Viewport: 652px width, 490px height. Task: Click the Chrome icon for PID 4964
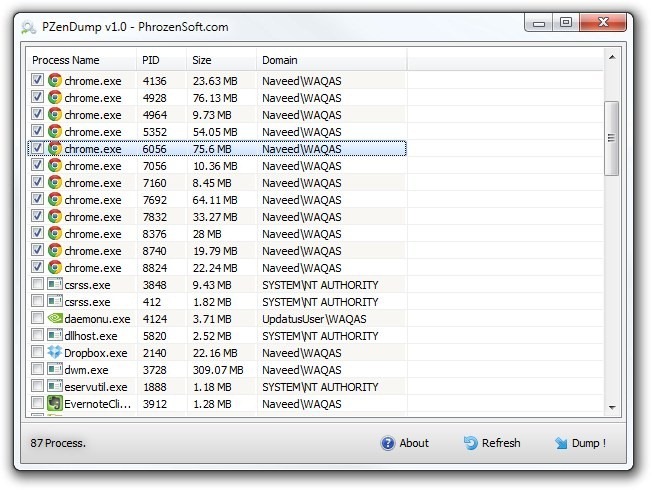point(55,114)
